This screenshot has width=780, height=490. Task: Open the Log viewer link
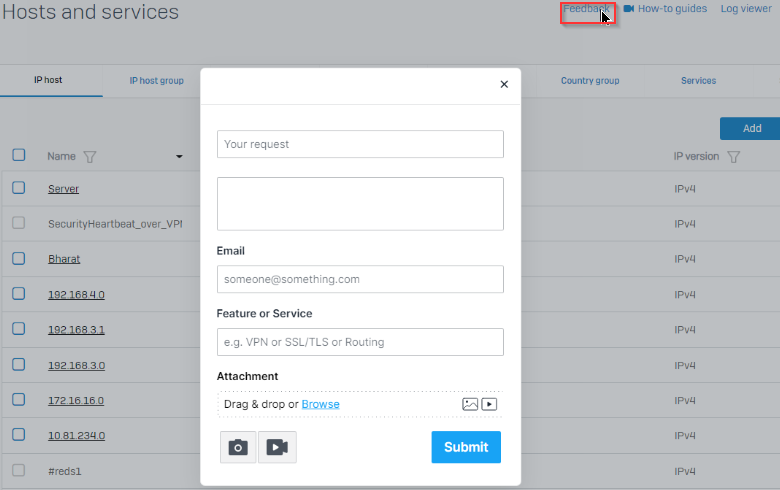(746, 8)
